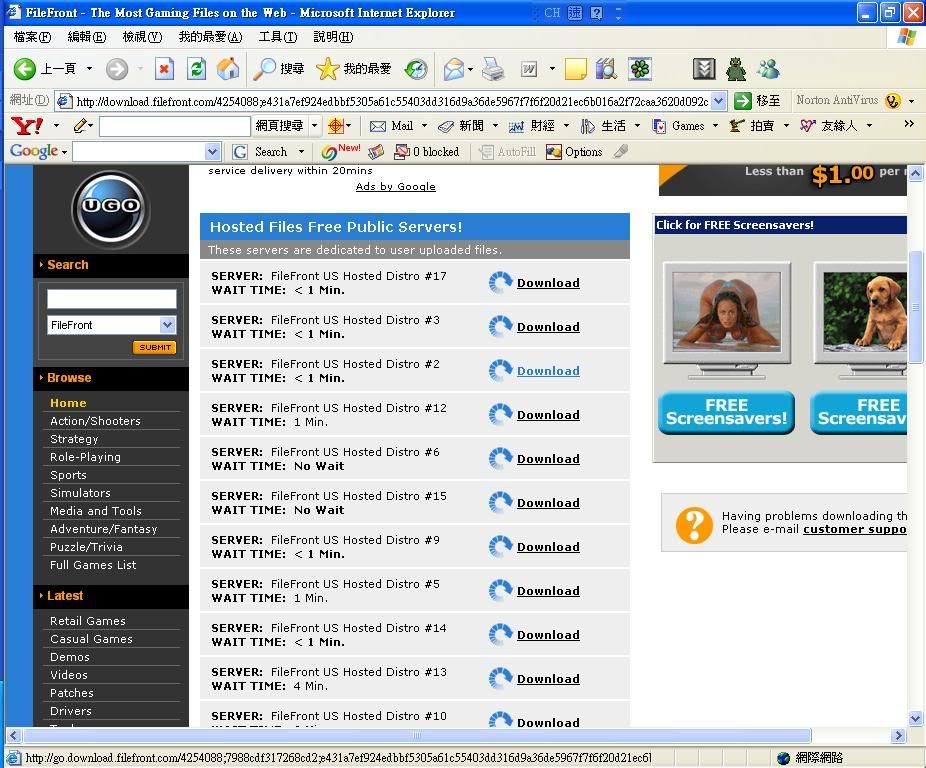The height and width of the screenshot is (768, 926).
Task: Expand the Yahoo toolbar overflow chevron
Action: 909,124
